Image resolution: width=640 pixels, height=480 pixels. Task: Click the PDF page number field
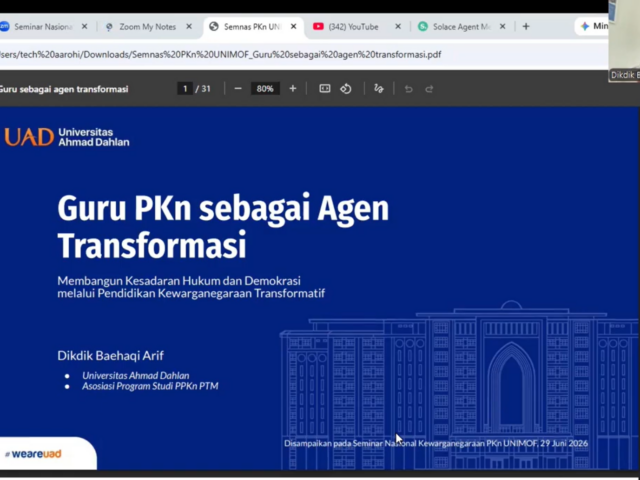click(185, 89)
